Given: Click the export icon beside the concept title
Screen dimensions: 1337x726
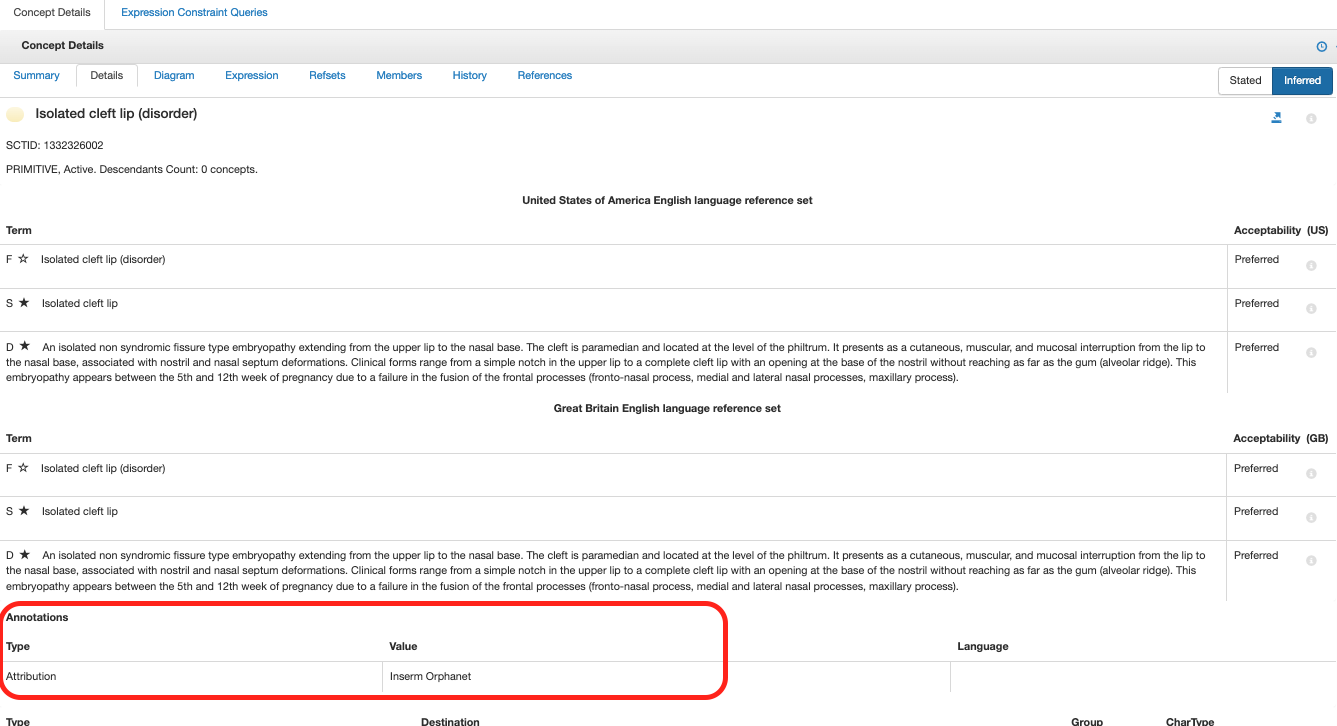Looking at the screenshot, I should [1276, 118].
